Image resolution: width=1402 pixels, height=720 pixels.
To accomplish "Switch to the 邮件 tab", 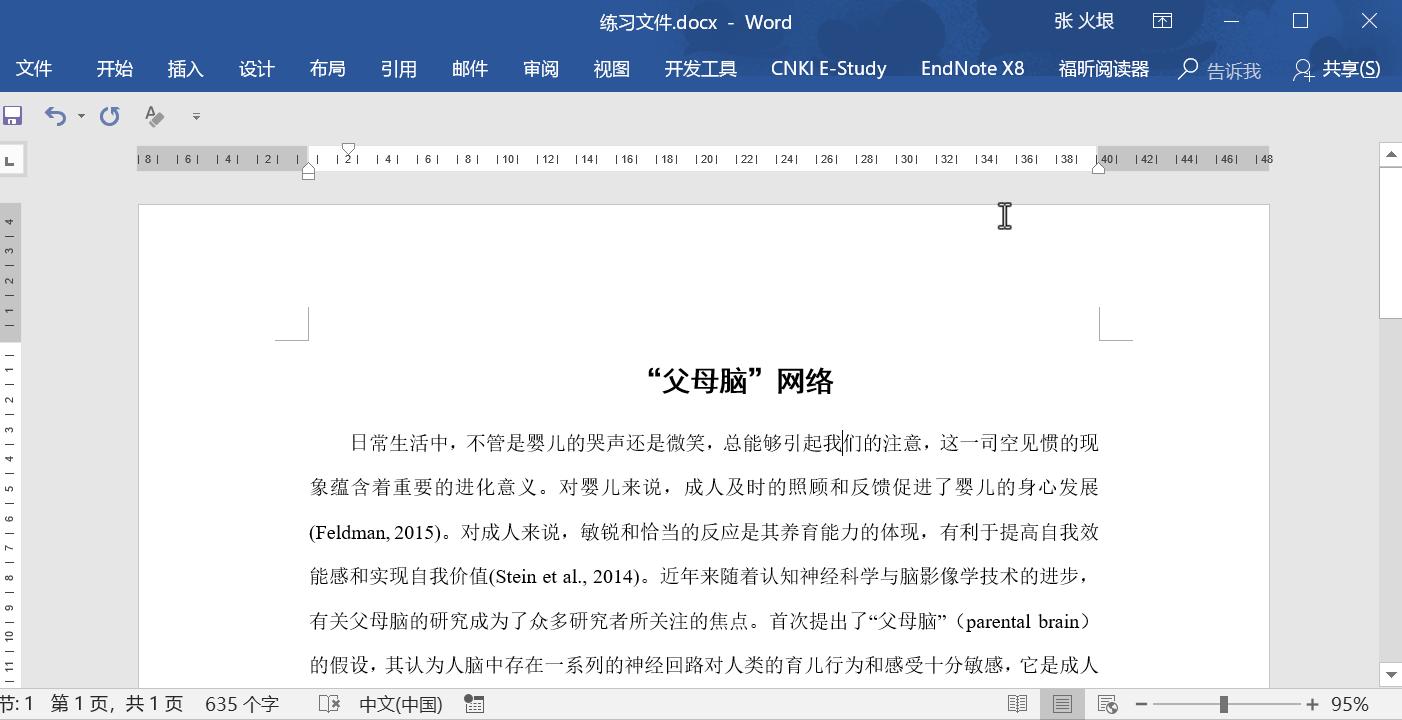I will coord(470,69).
